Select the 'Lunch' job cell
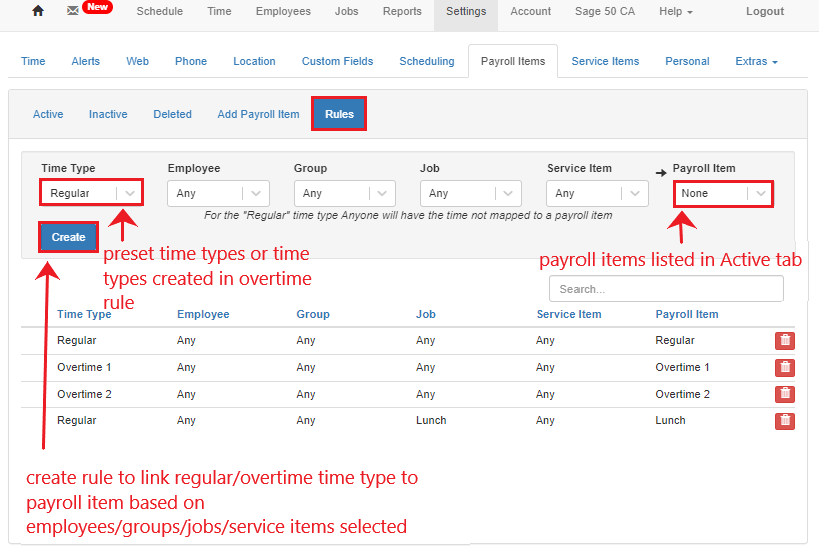The width and height of the screenshot is (819, 553). pos(431,420)
